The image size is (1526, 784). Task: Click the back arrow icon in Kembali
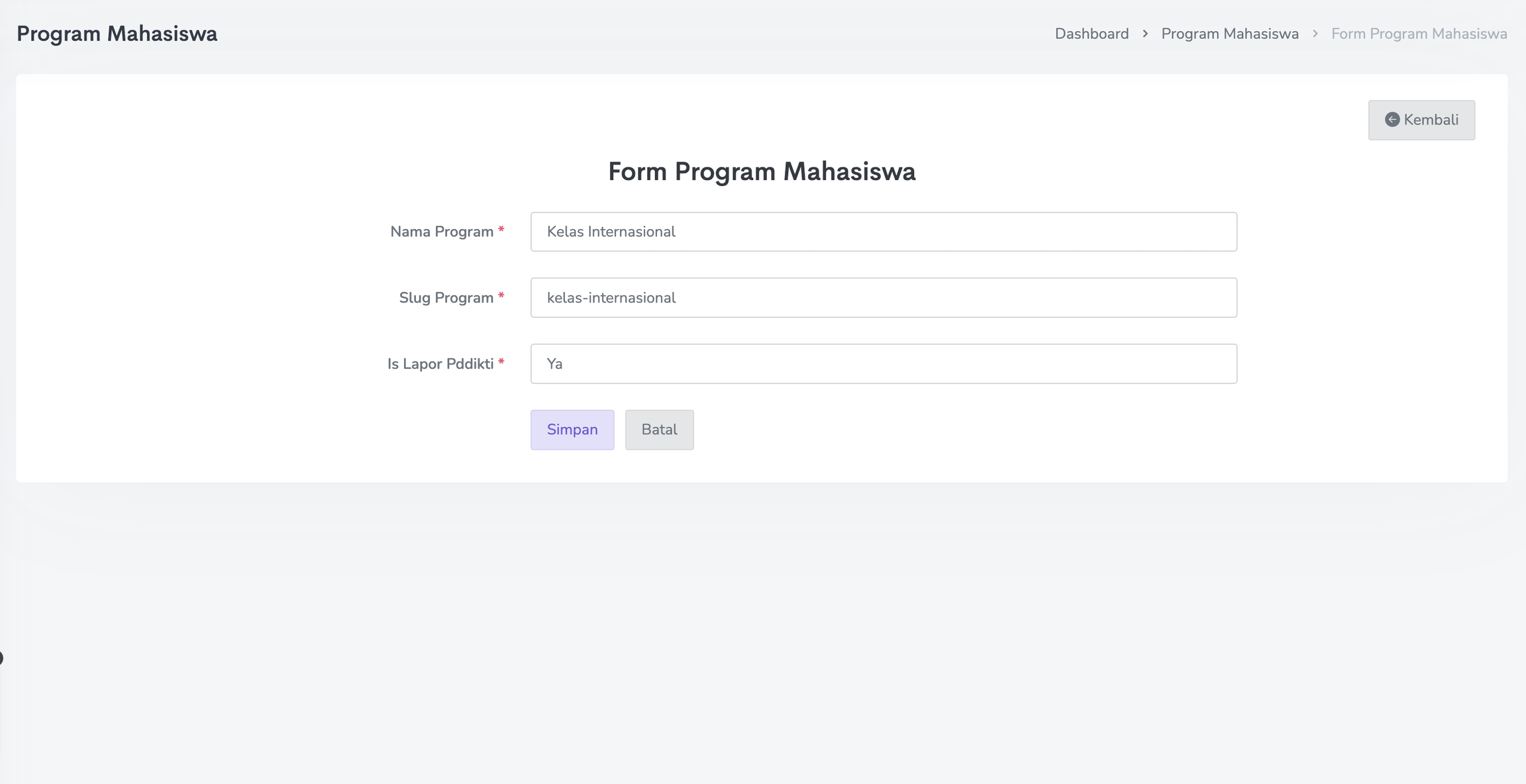click(1392, 120)
